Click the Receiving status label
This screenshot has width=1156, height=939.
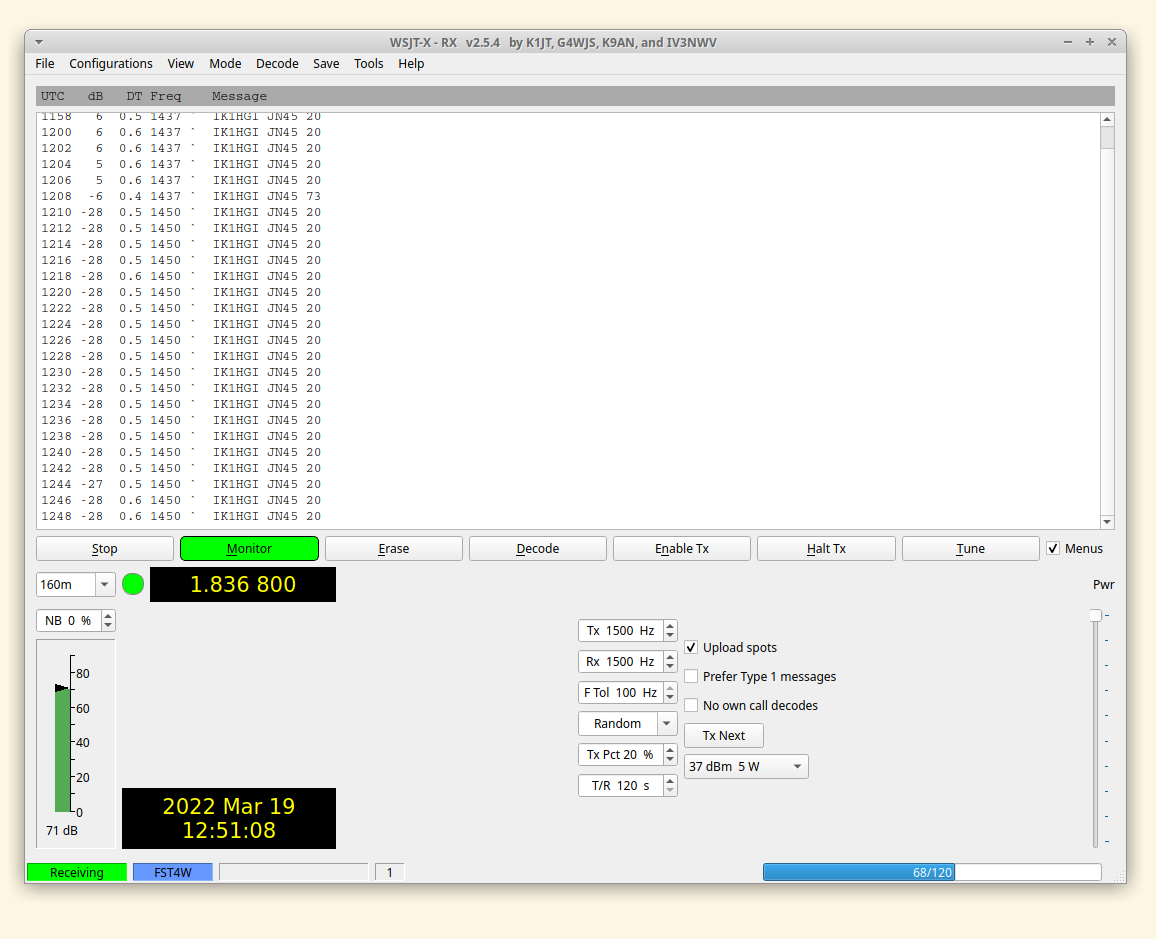click(77, 872)
